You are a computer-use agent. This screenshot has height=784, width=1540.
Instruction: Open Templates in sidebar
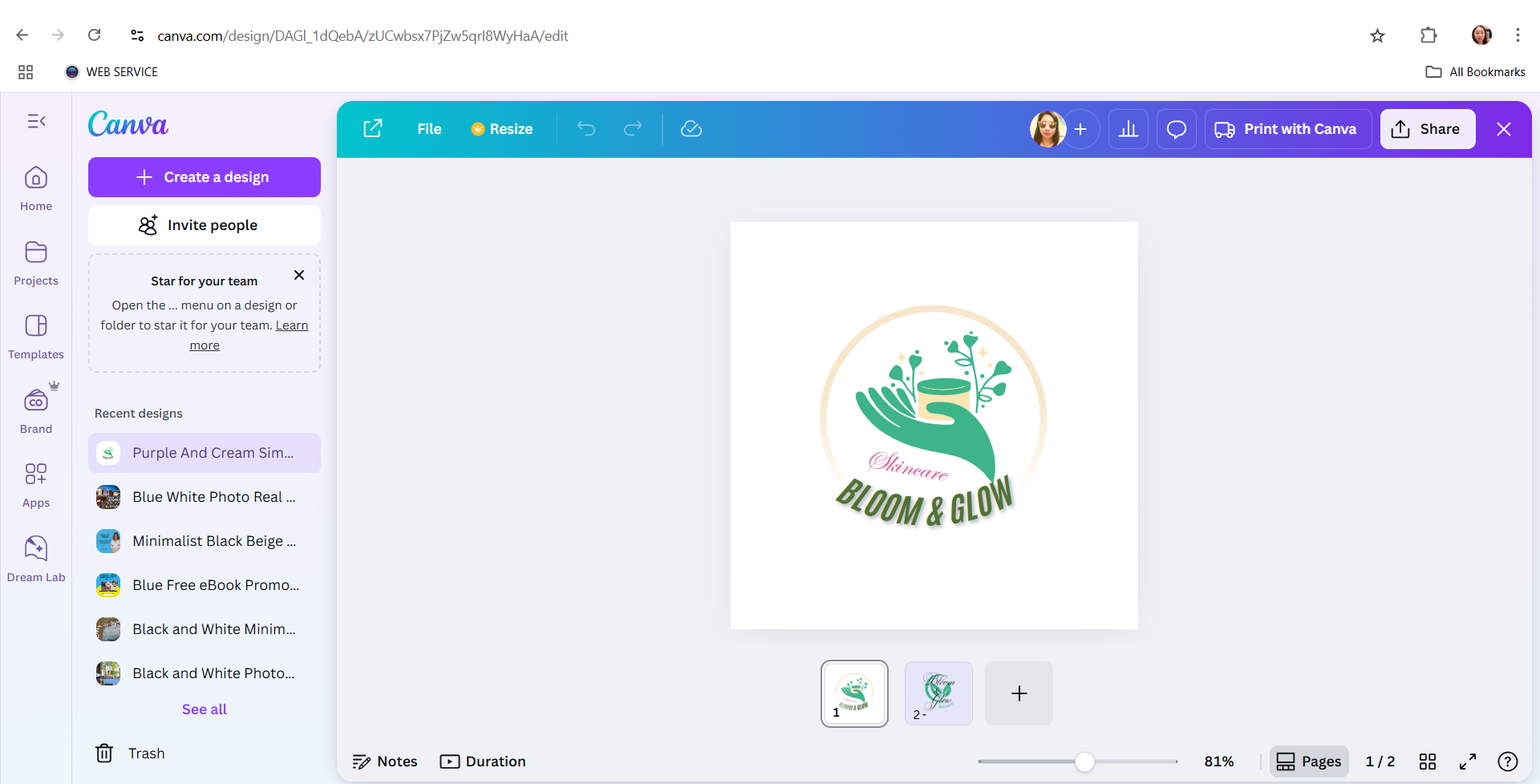coord(36,337)
